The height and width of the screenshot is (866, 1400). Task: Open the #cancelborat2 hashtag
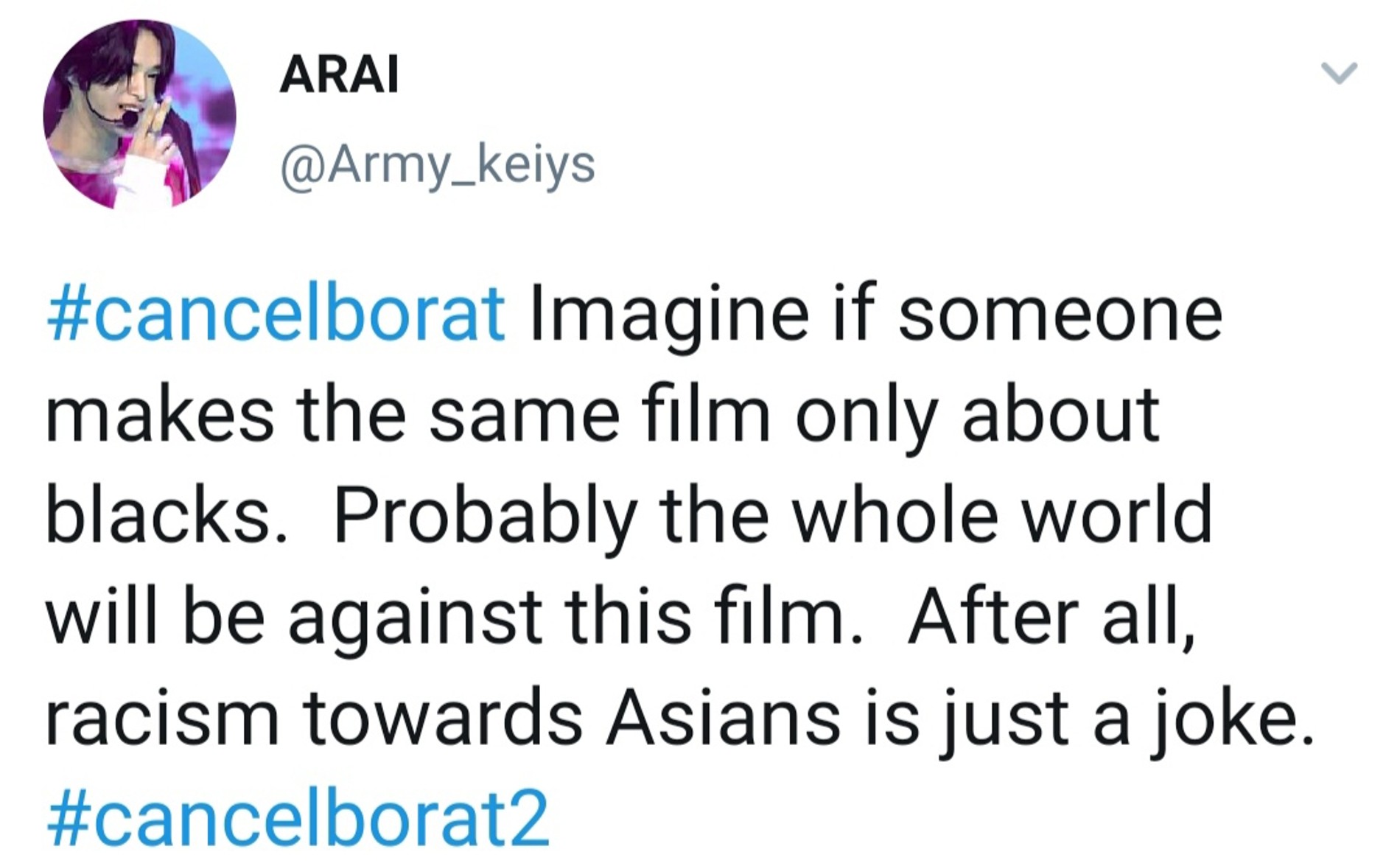[298, 818]
